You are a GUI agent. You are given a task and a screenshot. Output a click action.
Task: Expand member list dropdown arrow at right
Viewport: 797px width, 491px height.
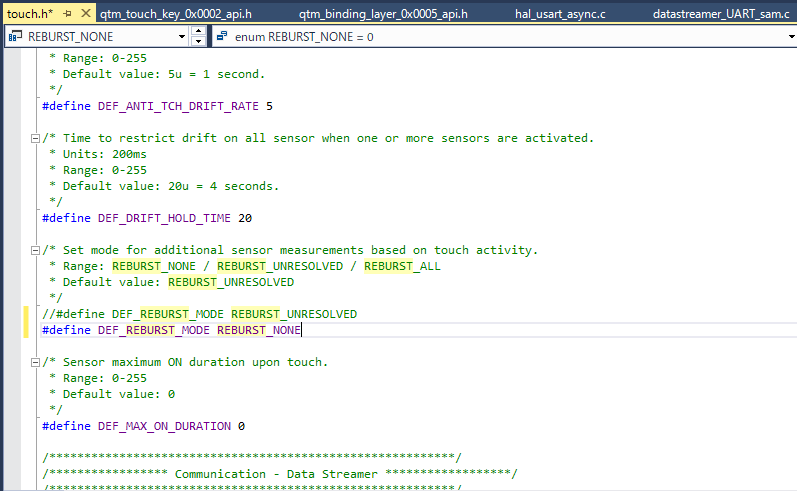791,37
